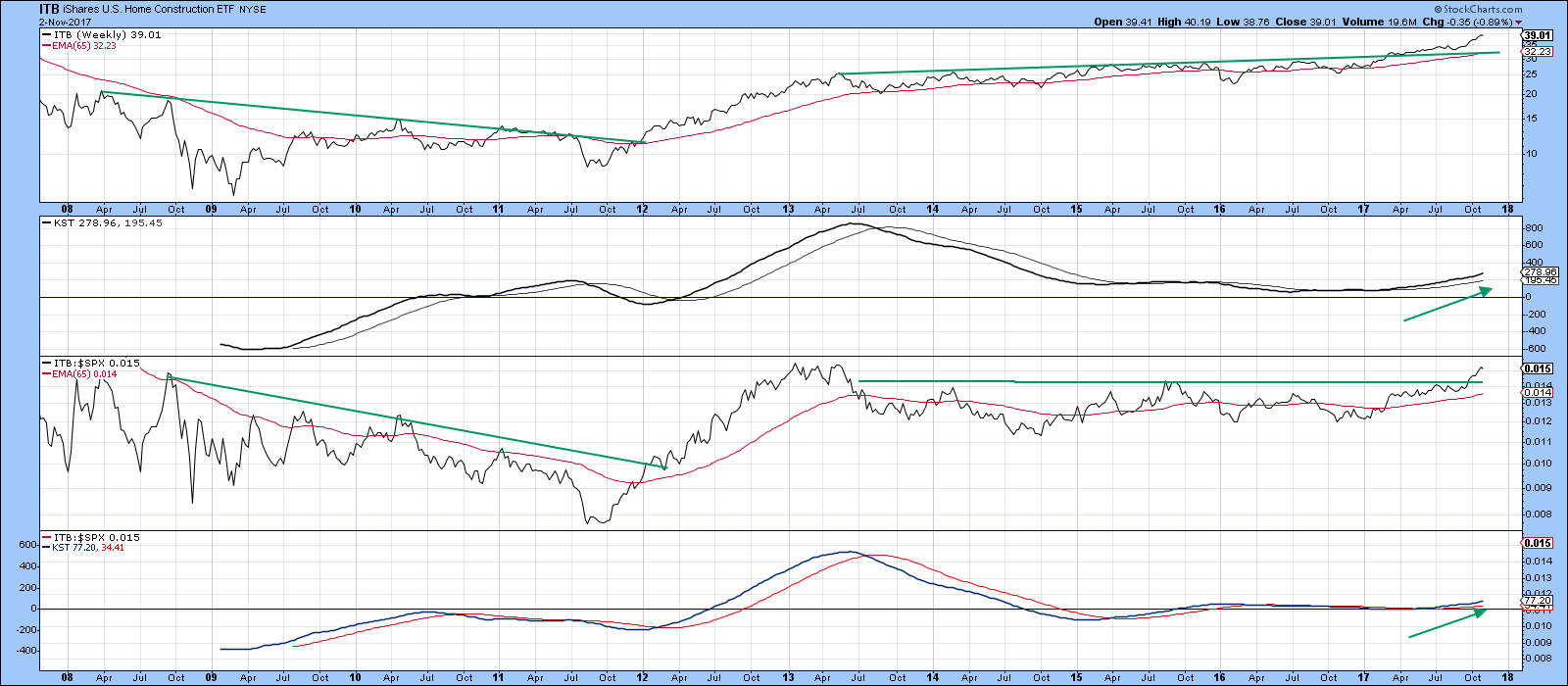This screenshot has width=1568, height=686.
Task: Click the green arrowhead in the bottom relative KST panel
Action: [x=1481, y=612]
